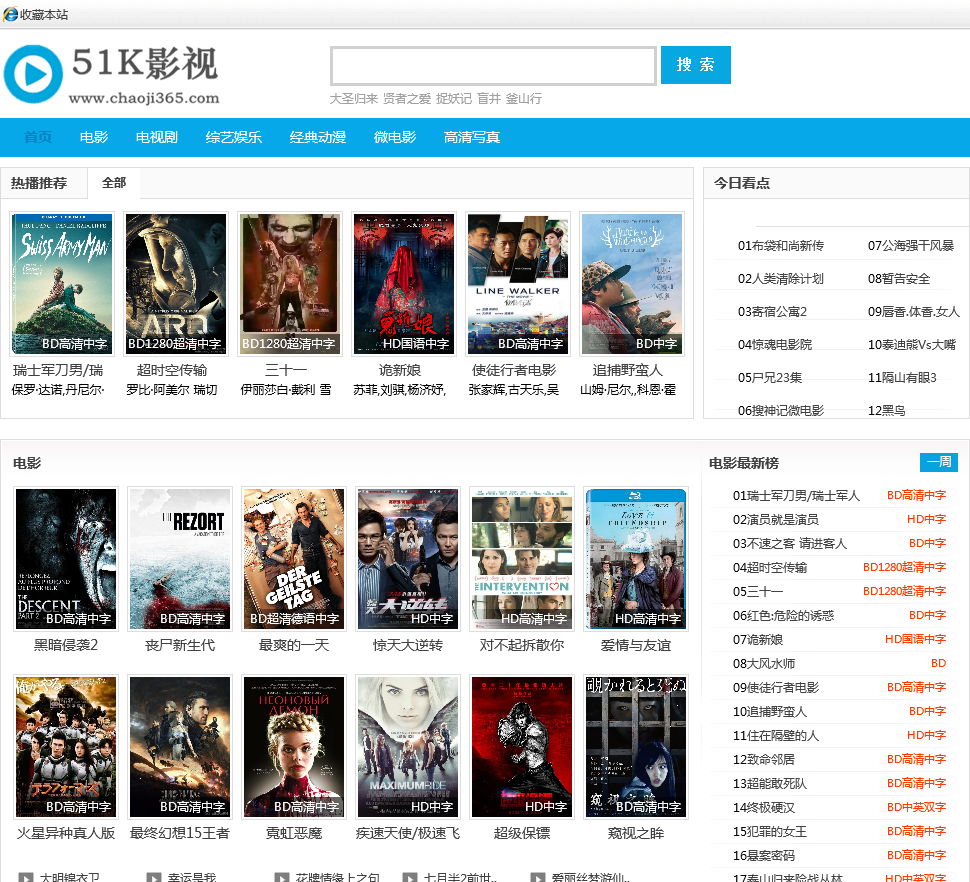970x882 pixels.
Task: Click the 捉妖记 hot search keyword
Action: pos(453,98)
